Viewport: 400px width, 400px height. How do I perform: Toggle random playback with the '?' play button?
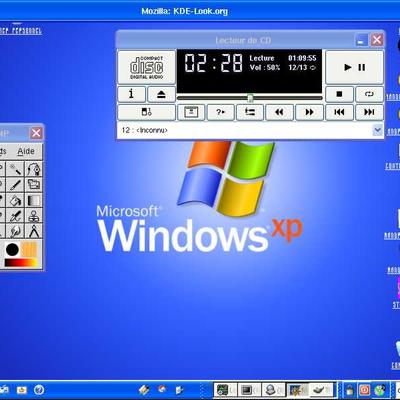click(x=220, y=112)
